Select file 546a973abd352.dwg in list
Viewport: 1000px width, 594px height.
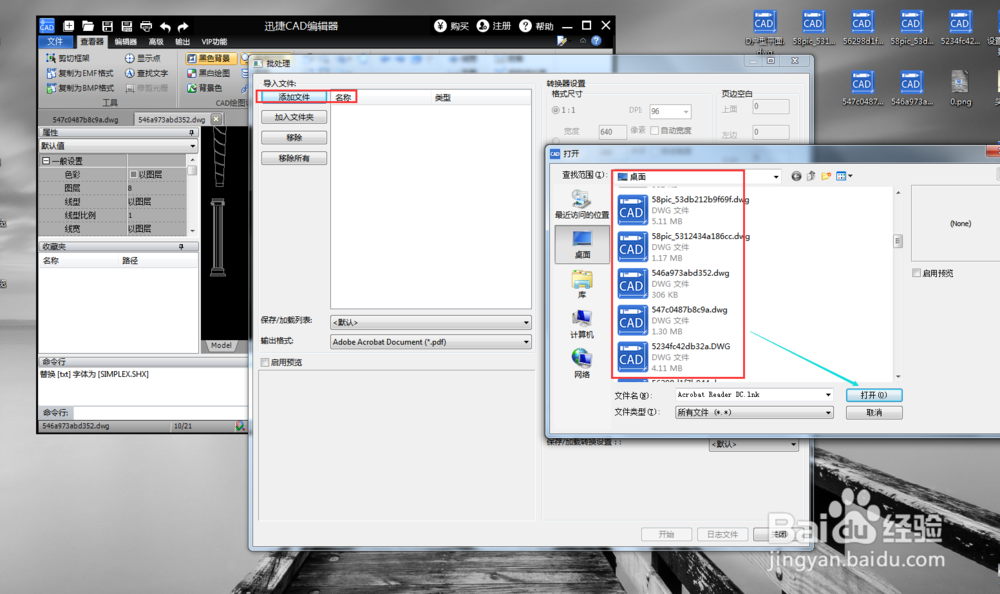click(674, 284)
